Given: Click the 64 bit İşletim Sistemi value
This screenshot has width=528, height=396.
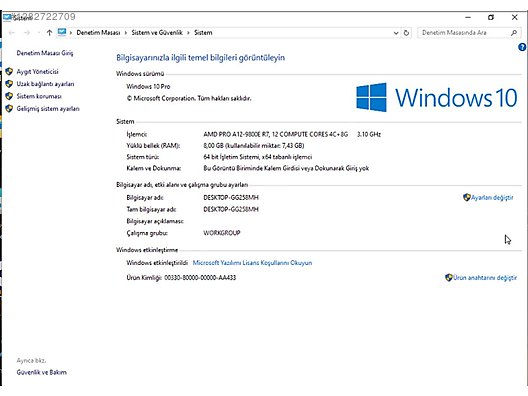Looking at the screenshot, I should pos(258,157).
